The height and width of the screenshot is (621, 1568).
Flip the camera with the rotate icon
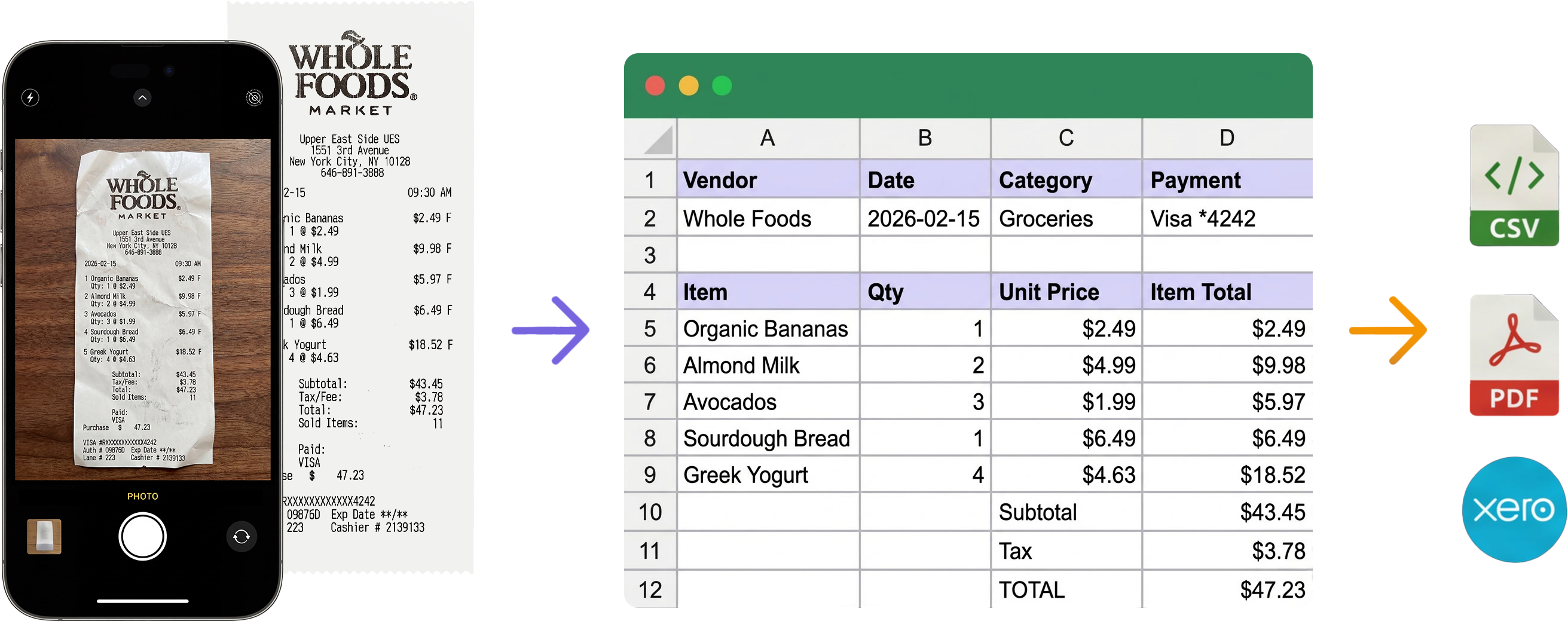[x=242, y=536]
